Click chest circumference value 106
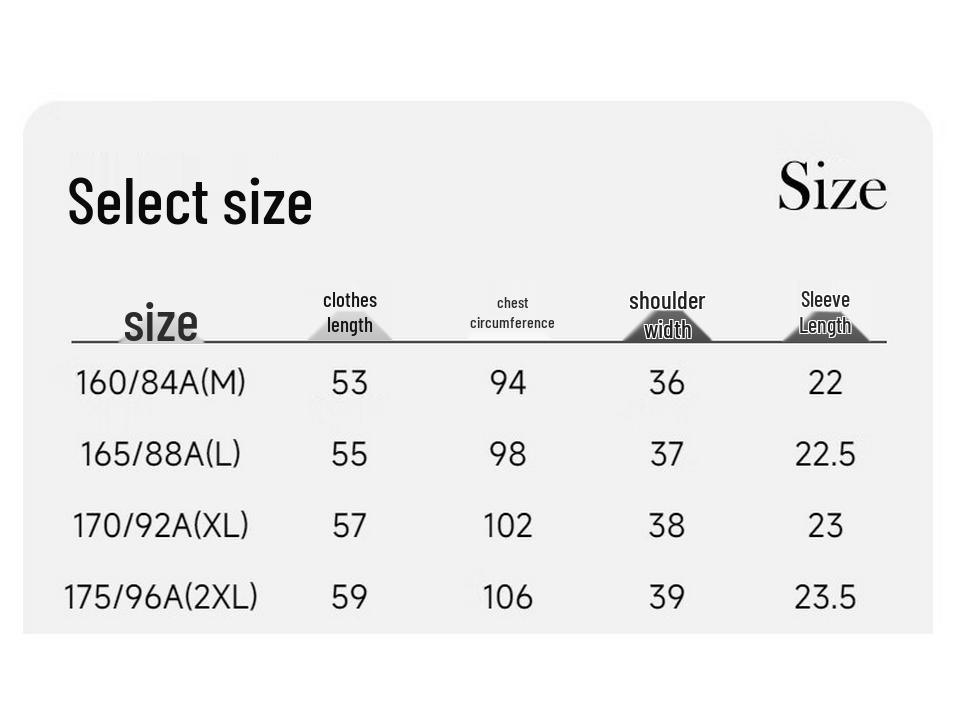Viewport: 957px width, 718px height. (x=508, y=597)
